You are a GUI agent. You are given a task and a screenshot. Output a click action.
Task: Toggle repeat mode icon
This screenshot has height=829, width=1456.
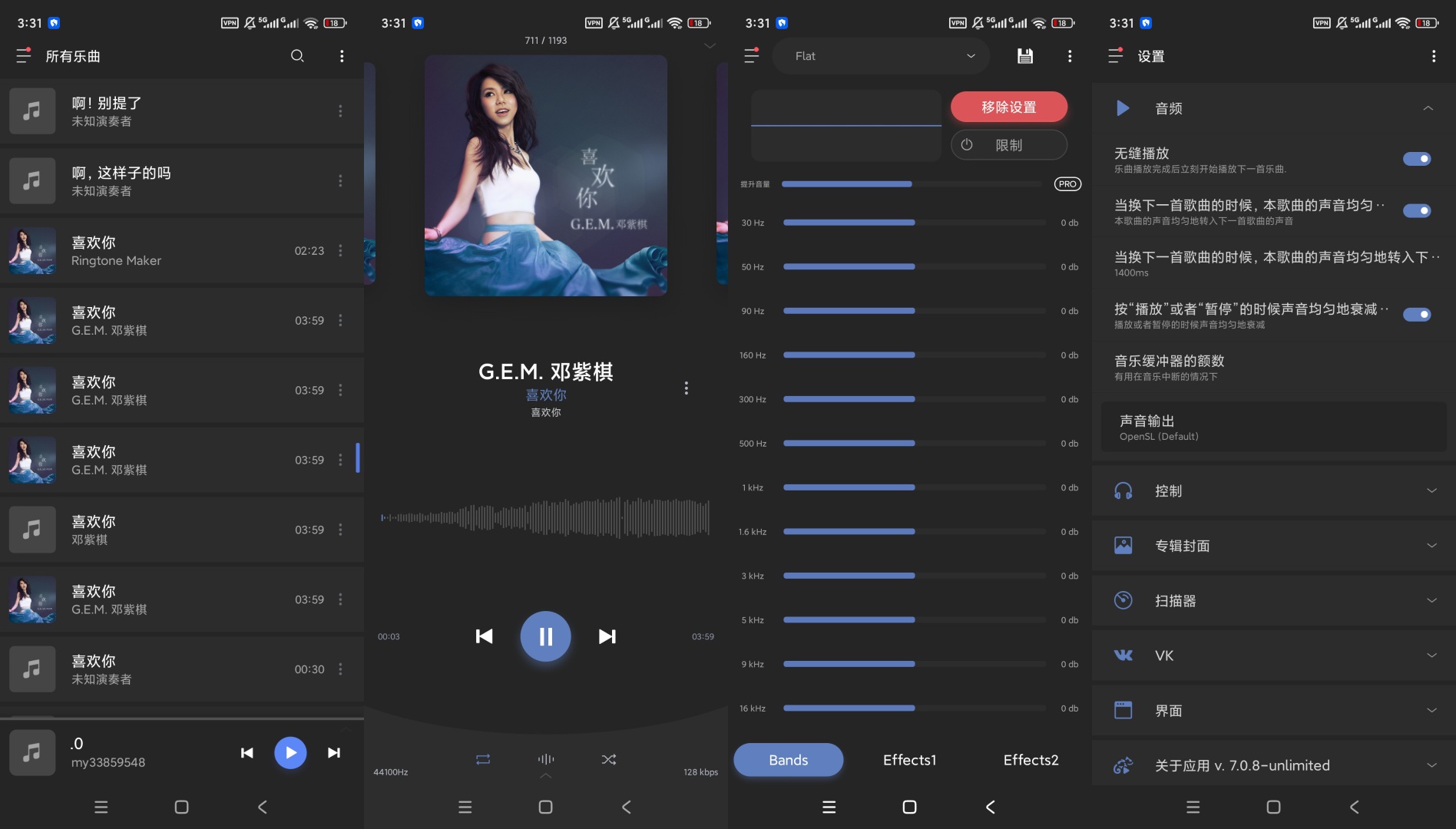(x=482, y=759)
